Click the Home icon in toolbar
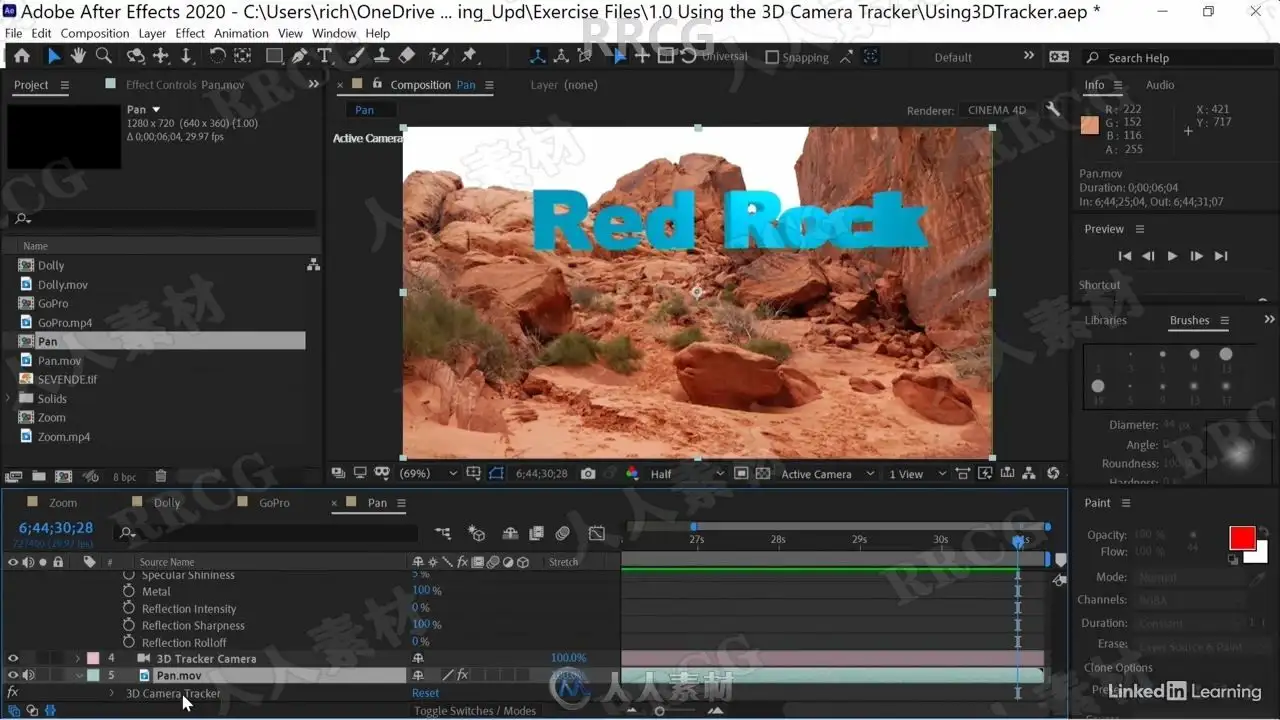 [22, 57]
